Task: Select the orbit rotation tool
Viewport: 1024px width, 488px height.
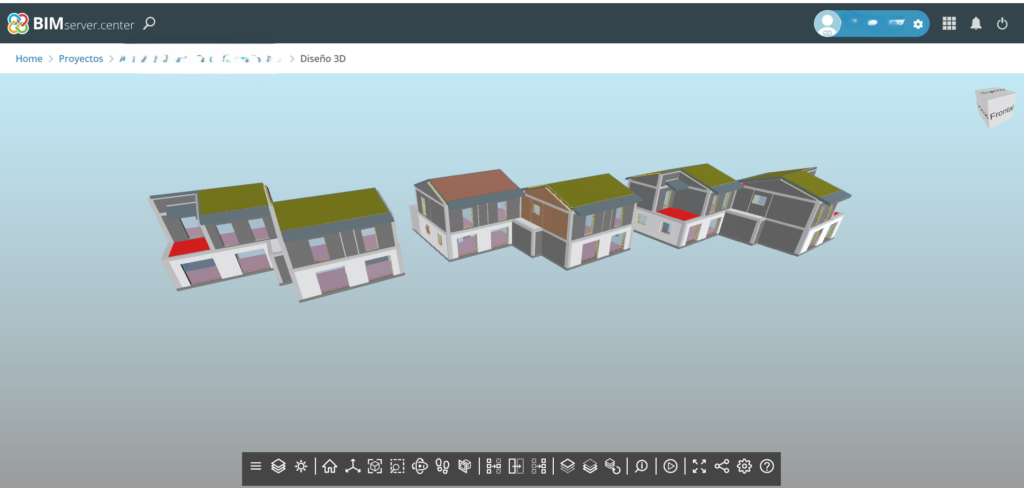Action: point(420,466)
